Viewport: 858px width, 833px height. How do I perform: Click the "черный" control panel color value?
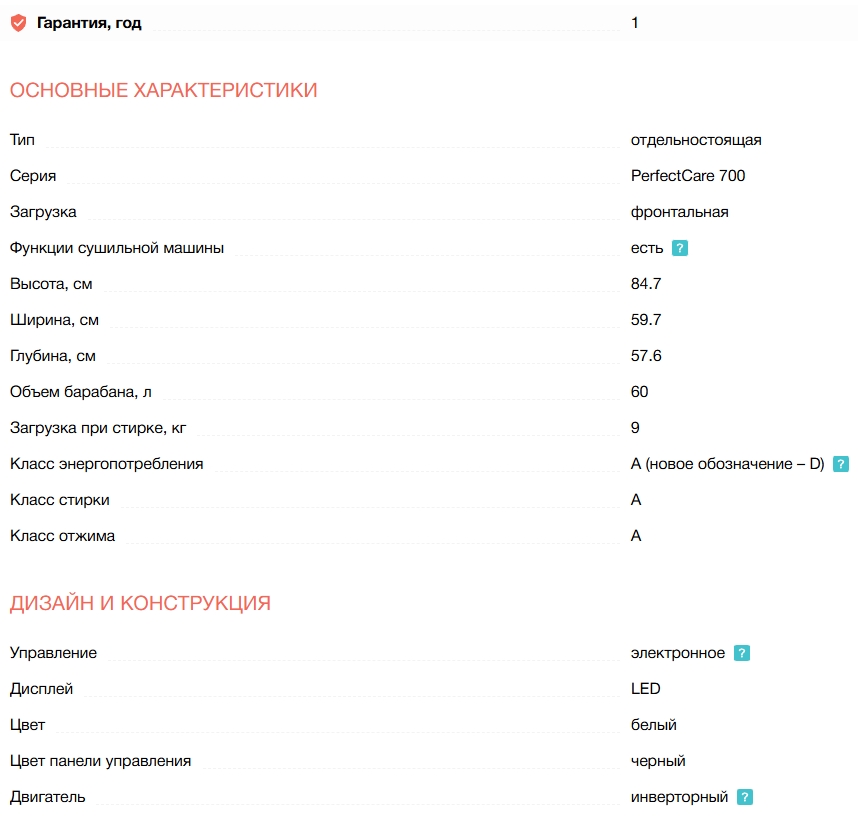pyautogui.click(x=658, y=761)
